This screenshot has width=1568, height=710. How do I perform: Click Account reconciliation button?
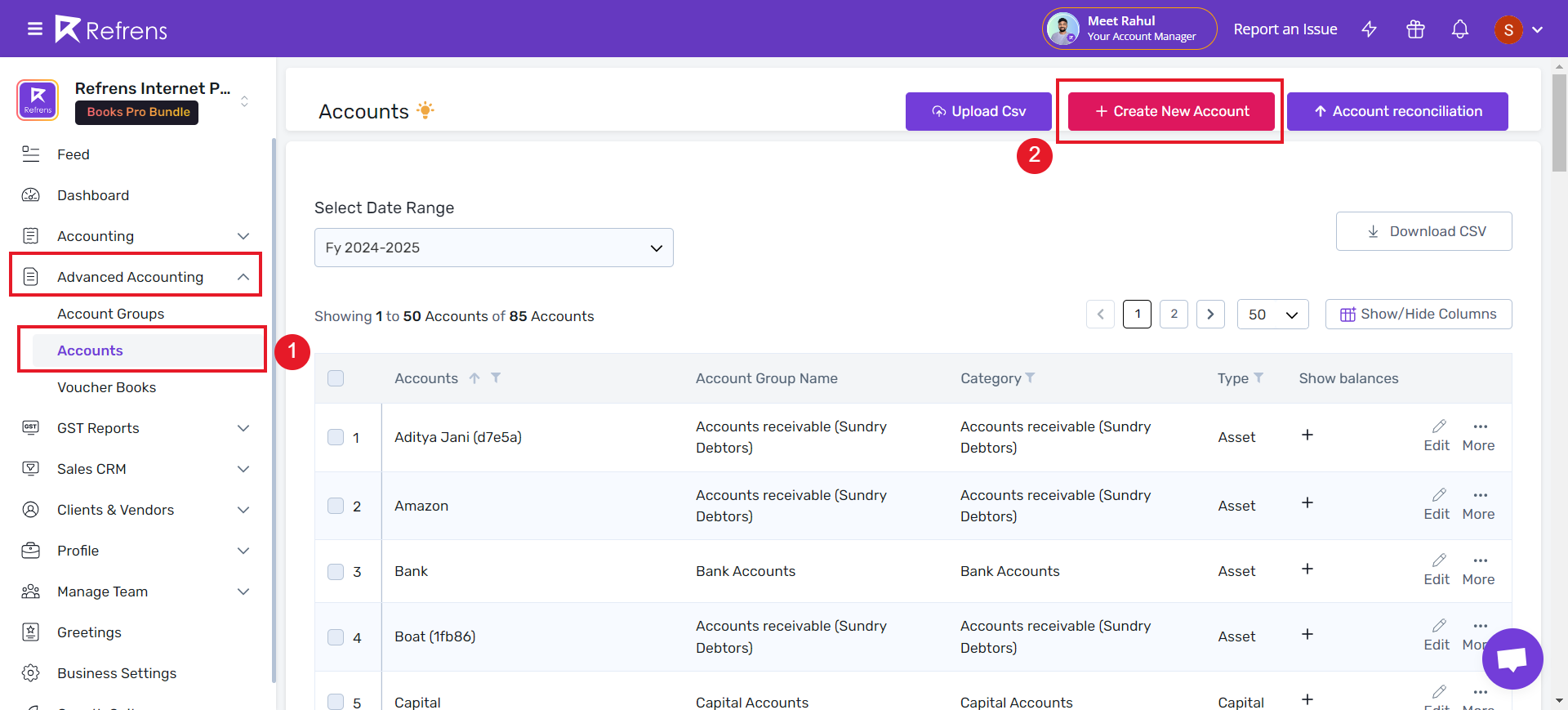coord(1397,111)
